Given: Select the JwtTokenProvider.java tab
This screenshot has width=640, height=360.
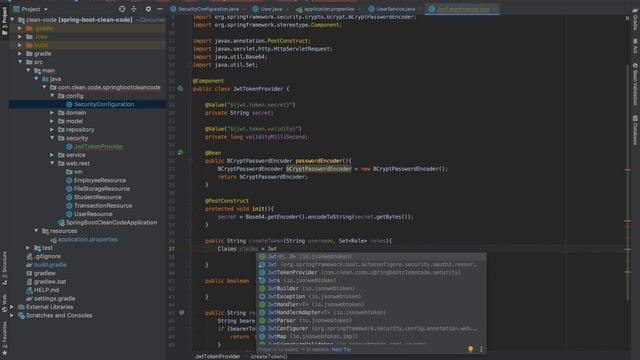Looking at the screenshot, I should click(462, 9).
